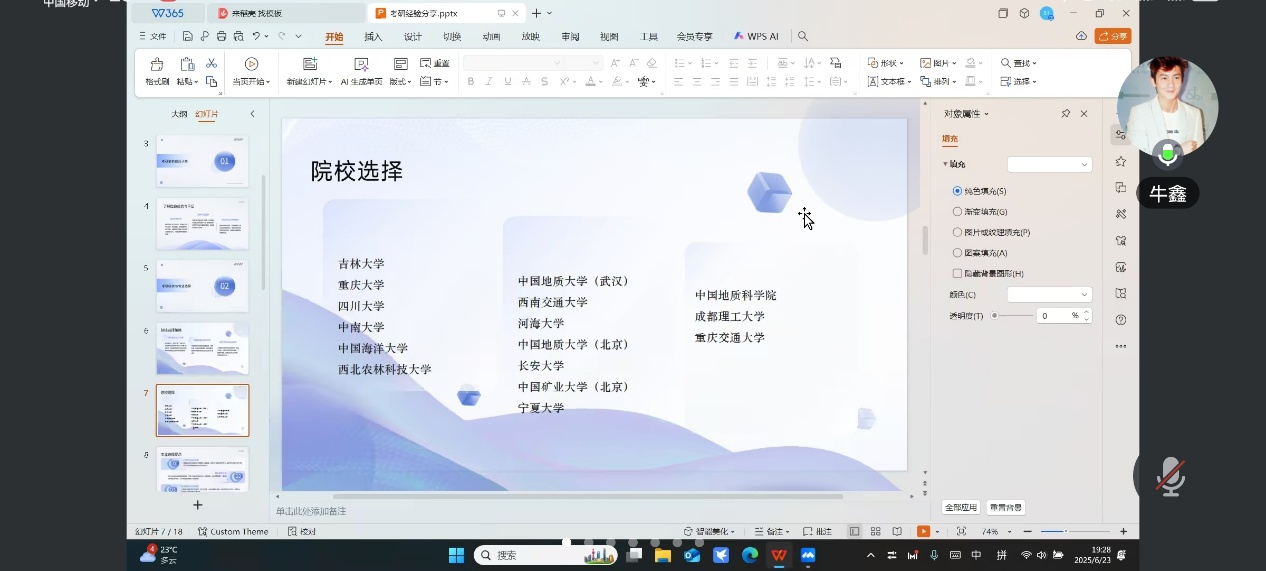Viewport: 1266px width, 571px height.
Task: Select 图片或纹理填充(P) radio option
Action: [957, 232]
